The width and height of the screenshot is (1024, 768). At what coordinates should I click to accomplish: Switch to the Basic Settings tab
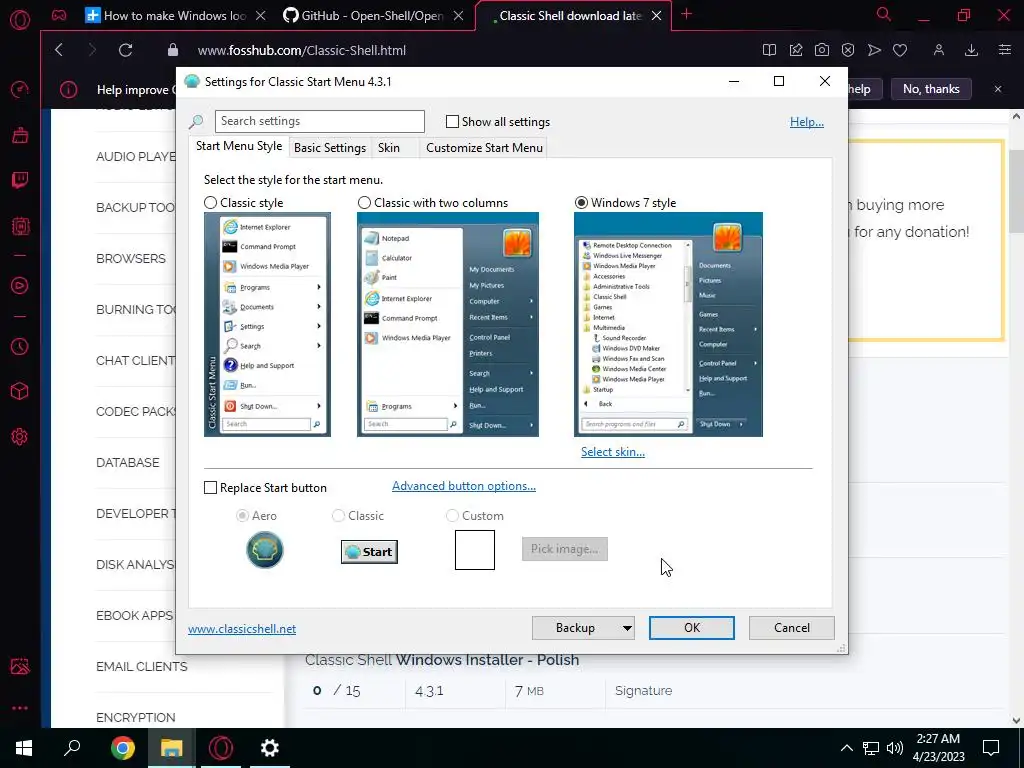[330, 148]
